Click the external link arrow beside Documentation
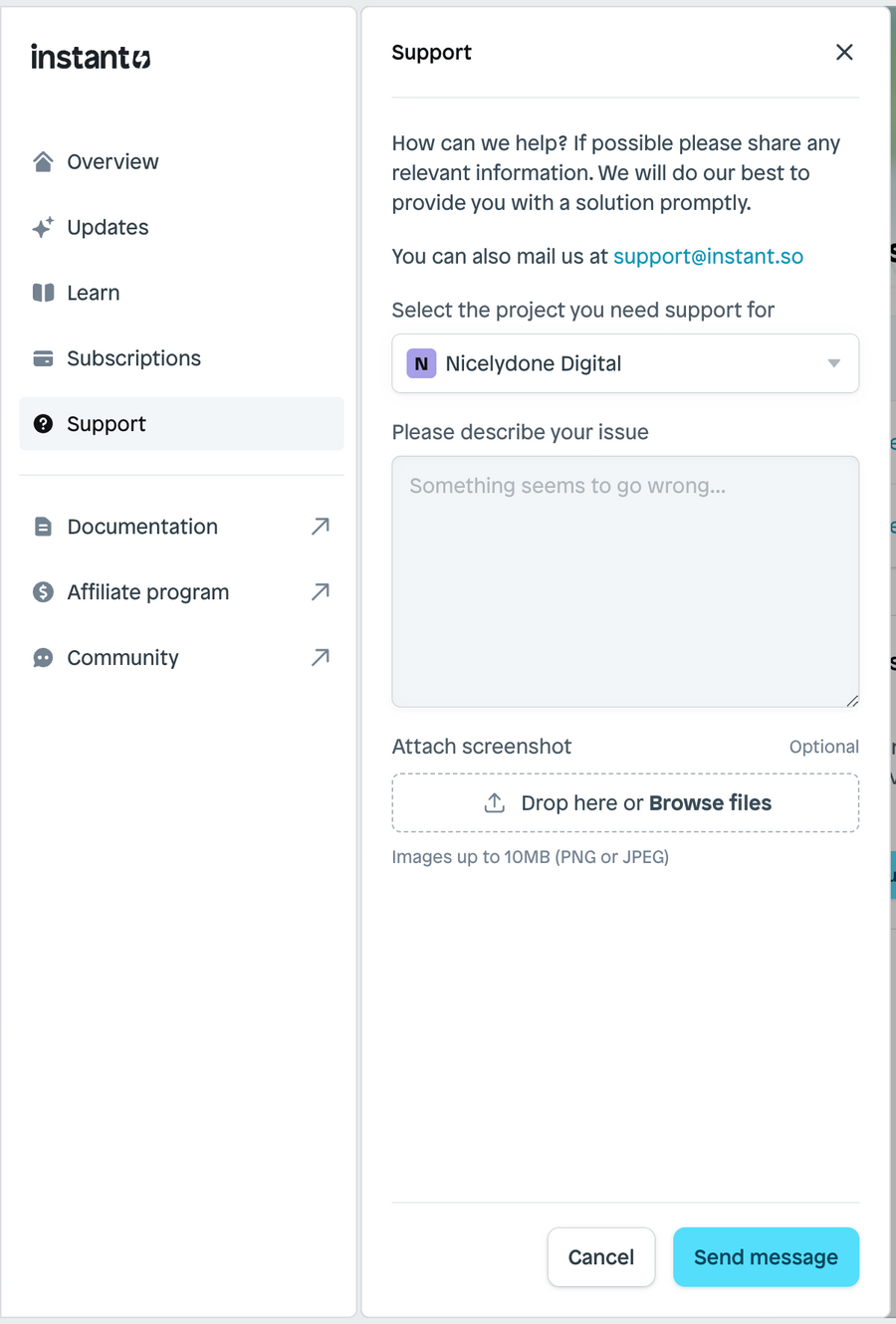The image size is (896, 1324). 320,526
